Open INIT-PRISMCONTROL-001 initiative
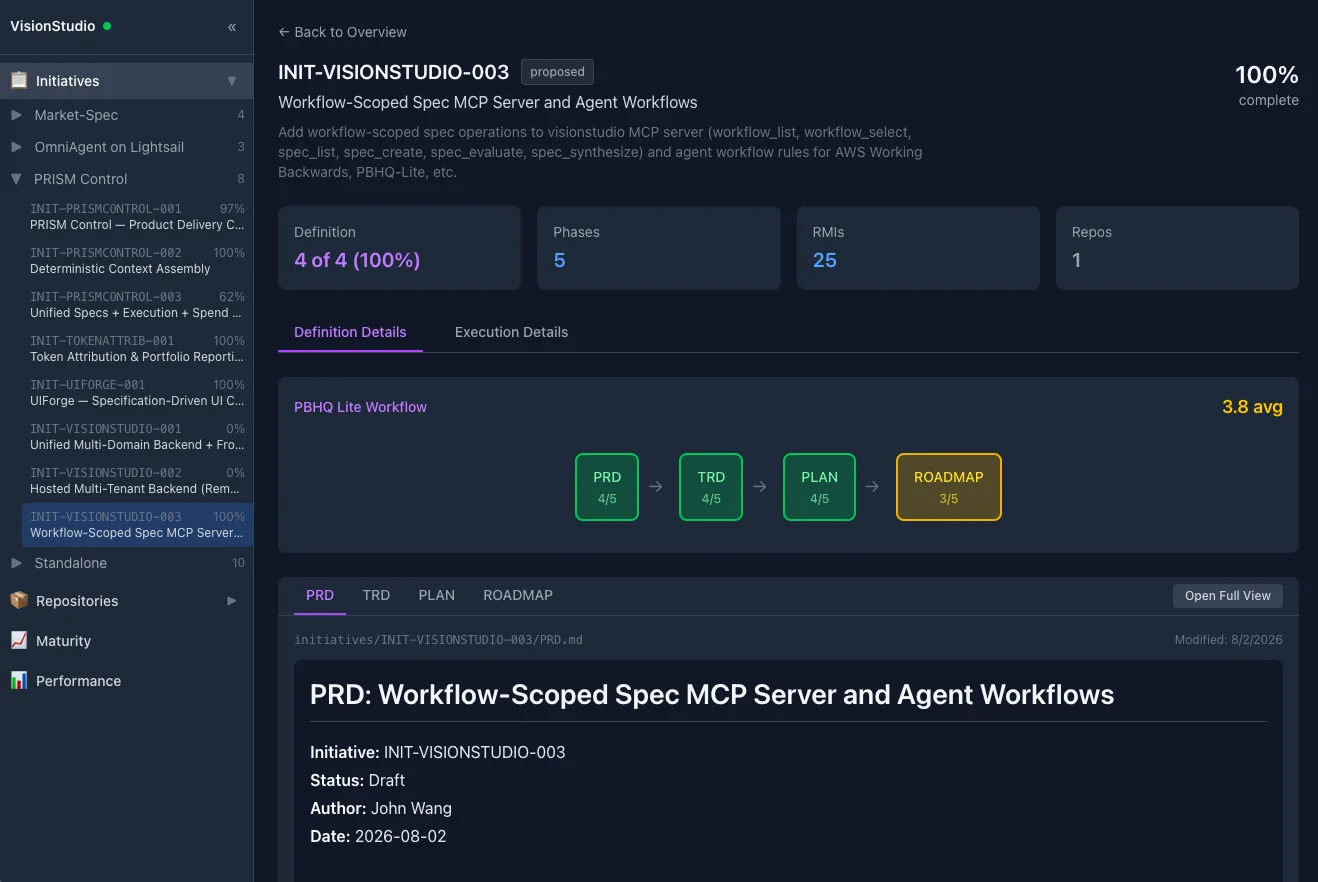Viewport: 1318px width, 882px height. tap(137, 217)
